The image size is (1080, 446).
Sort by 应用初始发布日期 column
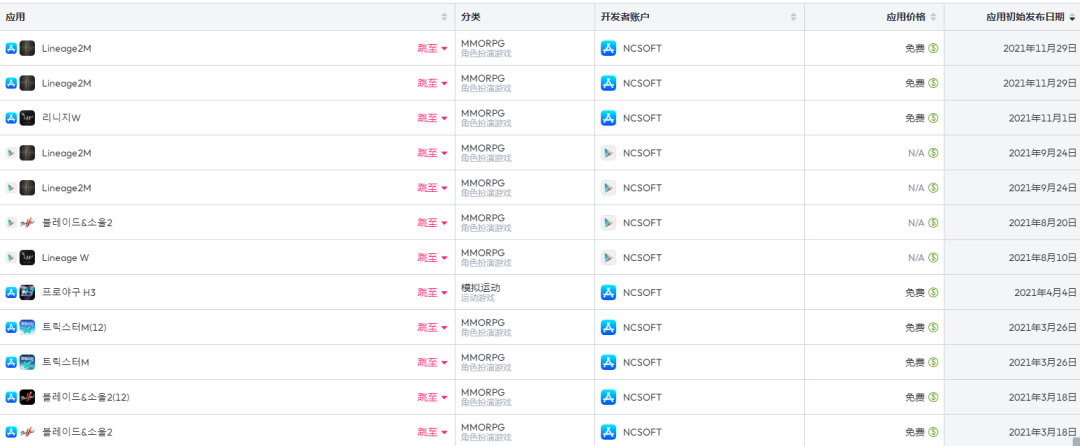[x=1024, y=17]
